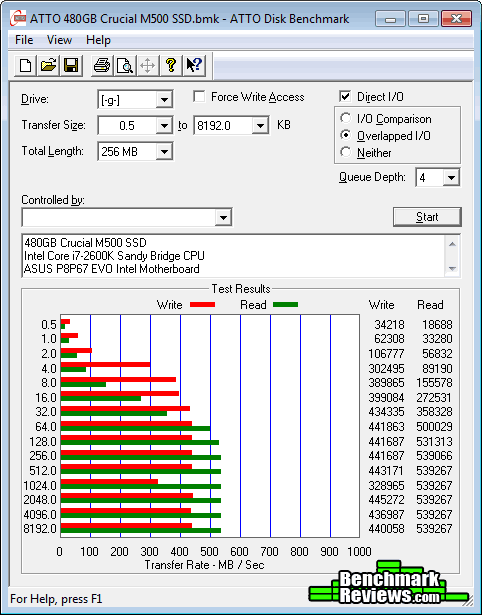482x615 pixels.
Task: Click the four-arrow move toolbar icon
Action: pos(147,65)
